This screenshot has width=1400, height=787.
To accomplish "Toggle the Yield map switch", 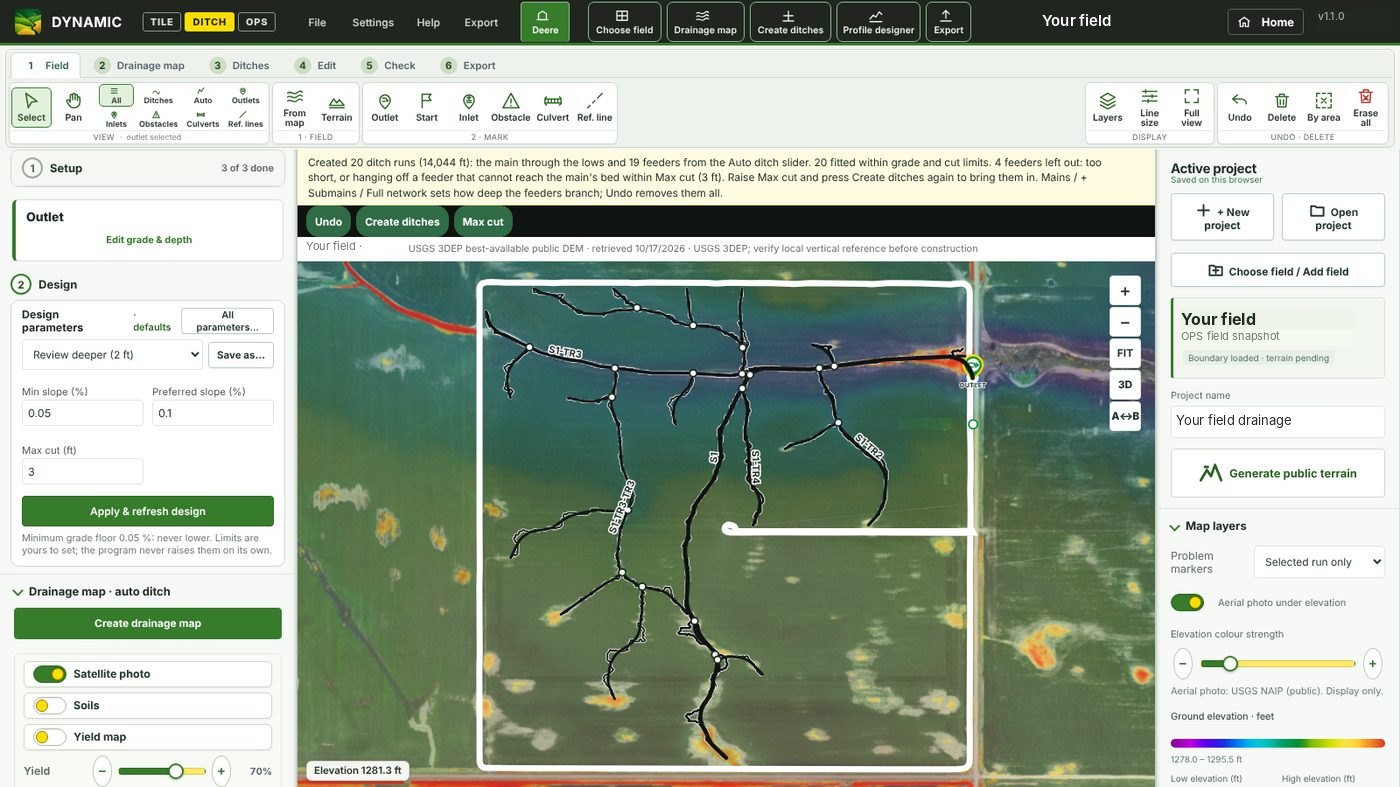I will pos(50,737).
